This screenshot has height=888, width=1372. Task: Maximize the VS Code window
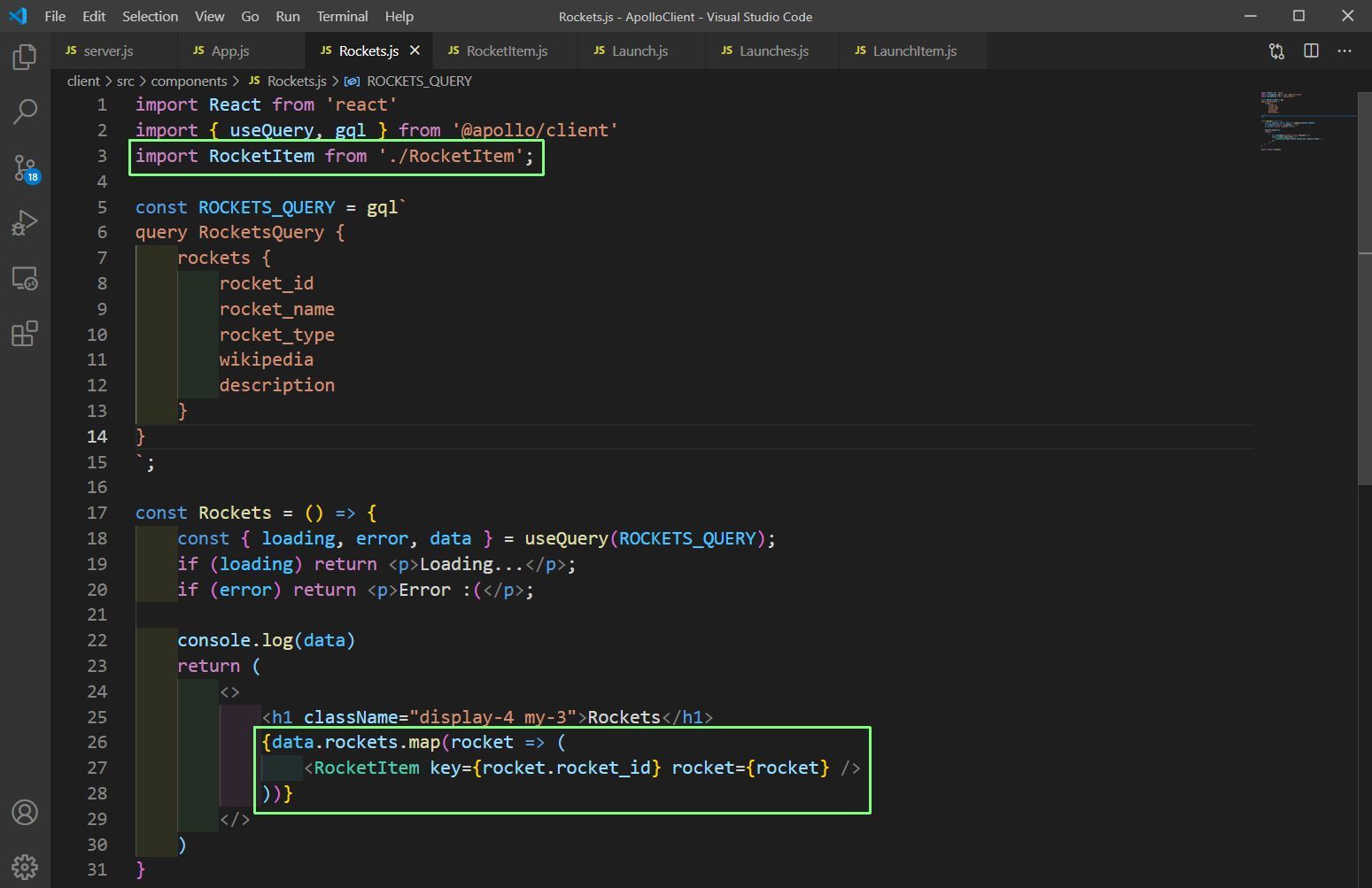tap(1298, 16)
